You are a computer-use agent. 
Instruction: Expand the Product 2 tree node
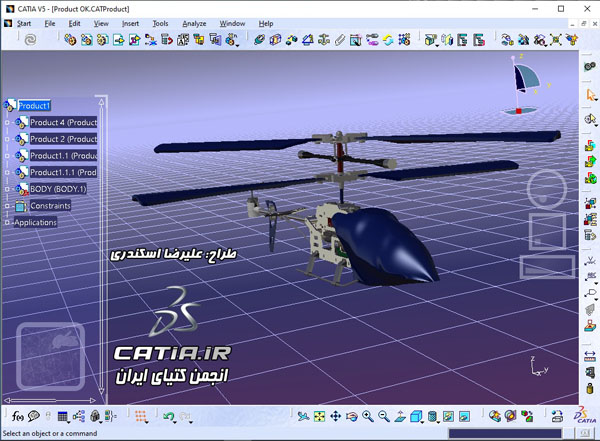[x=7, y=139]
